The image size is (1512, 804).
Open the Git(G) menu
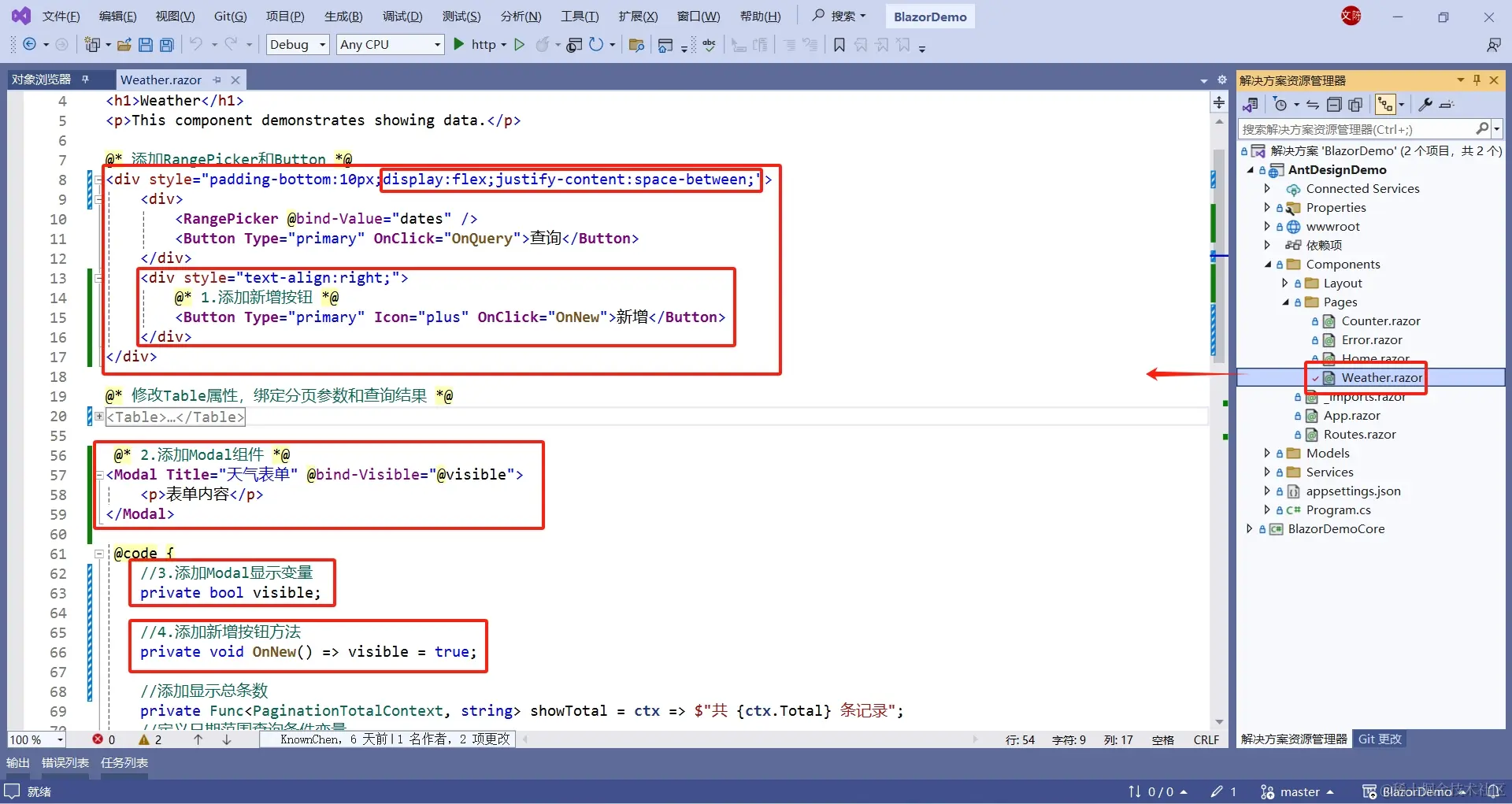click(230, 17)
